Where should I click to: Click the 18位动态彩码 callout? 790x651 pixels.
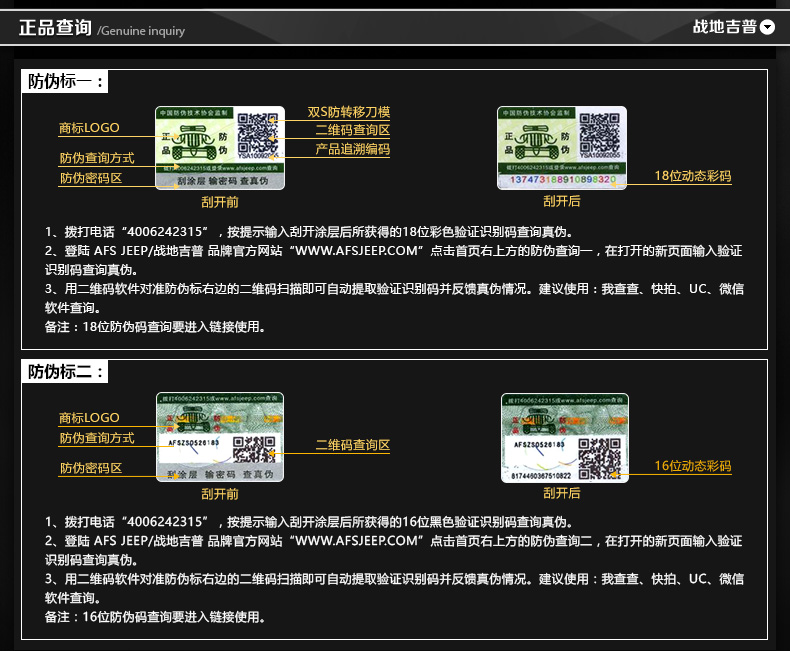pyautogui.click(x=693, y=176)
